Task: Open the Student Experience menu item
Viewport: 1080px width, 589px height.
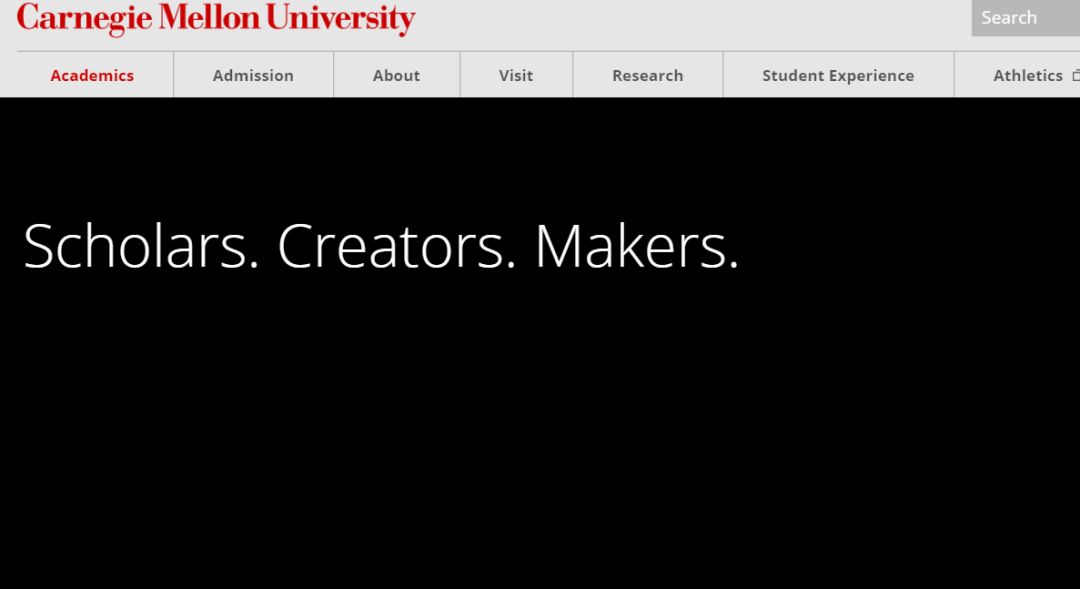Action: pyautogui.click(x=838, y=75)
